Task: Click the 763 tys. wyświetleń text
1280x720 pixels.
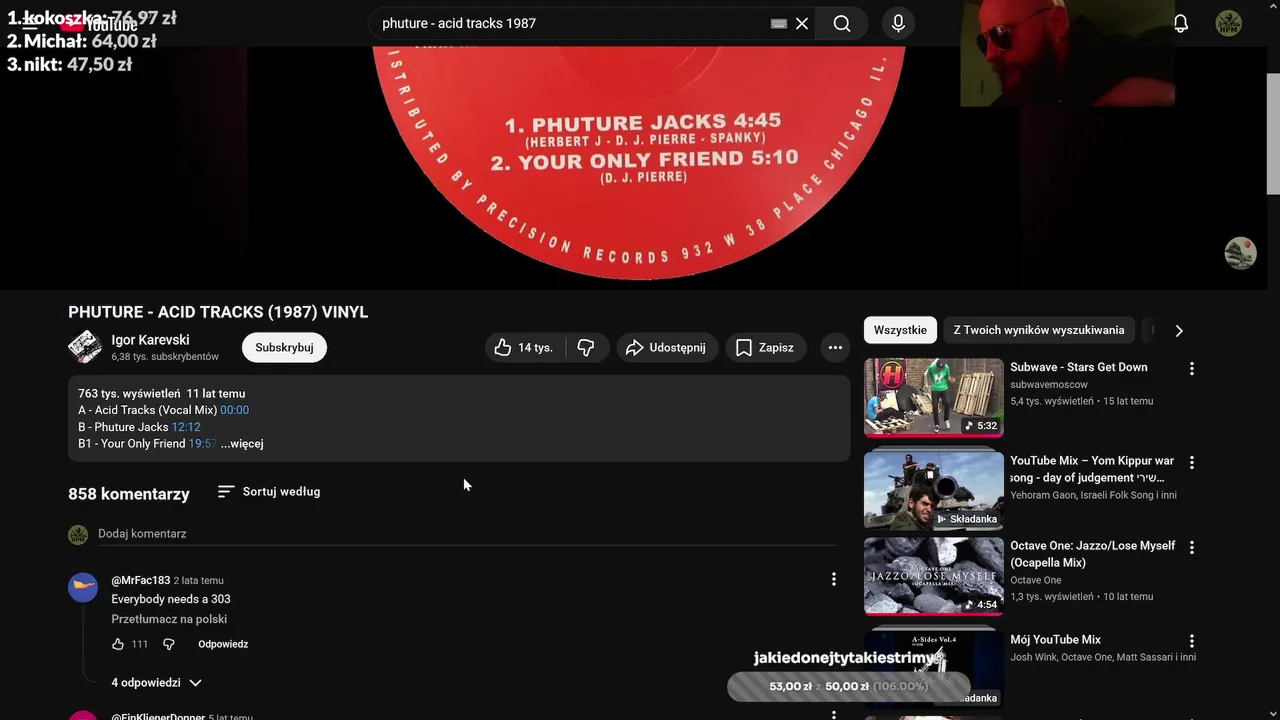Action: pyautogui.click(x=129, y=393)
